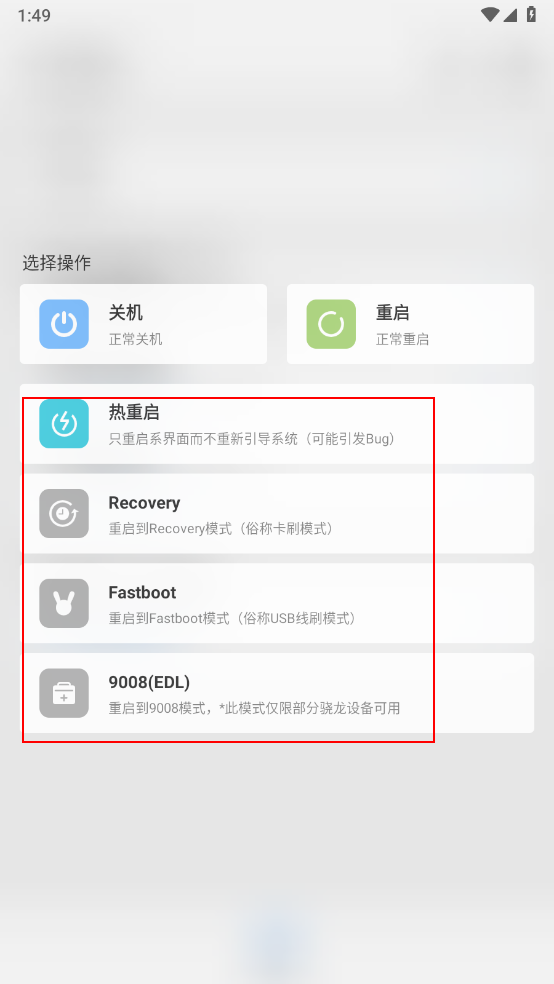Select the 关机 option title
Screen dimensions: 554x984
(125, 313)
